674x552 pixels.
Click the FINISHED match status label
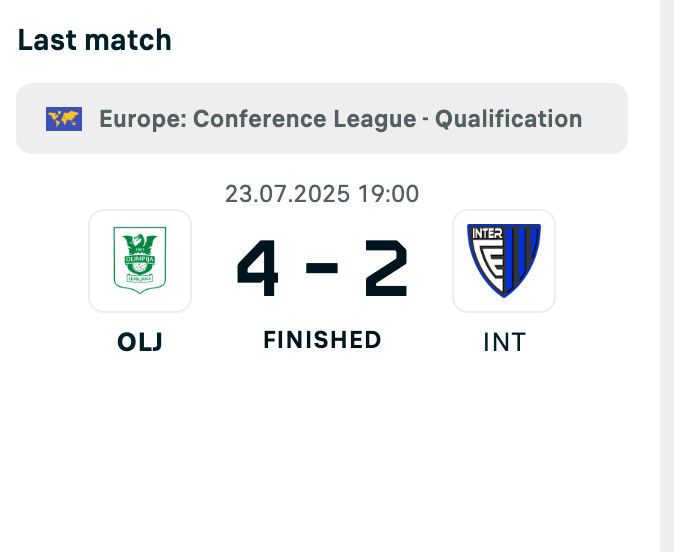point(322,340)
